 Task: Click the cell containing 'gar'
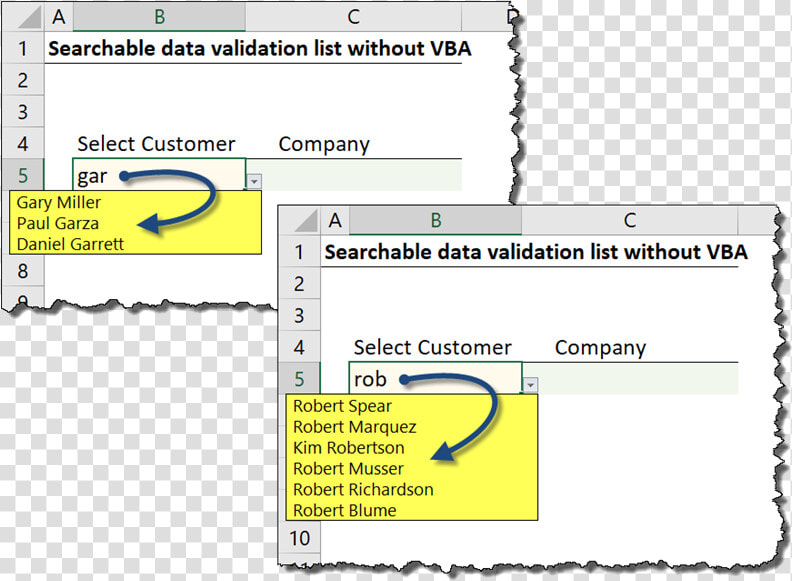click(x=159, y=175)
